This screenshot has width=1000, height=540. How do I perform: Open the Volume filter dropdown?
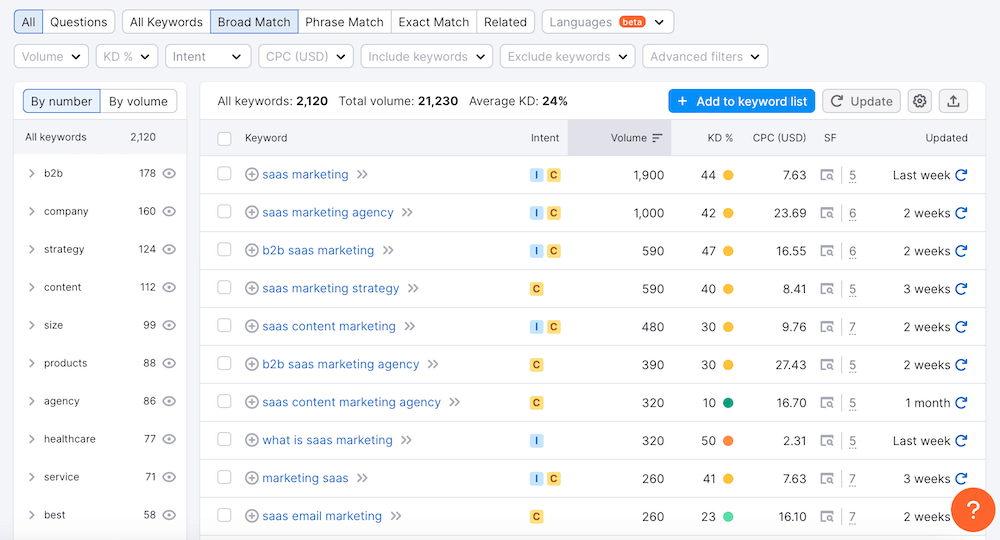pyautogui.click(x=51, y=57)
